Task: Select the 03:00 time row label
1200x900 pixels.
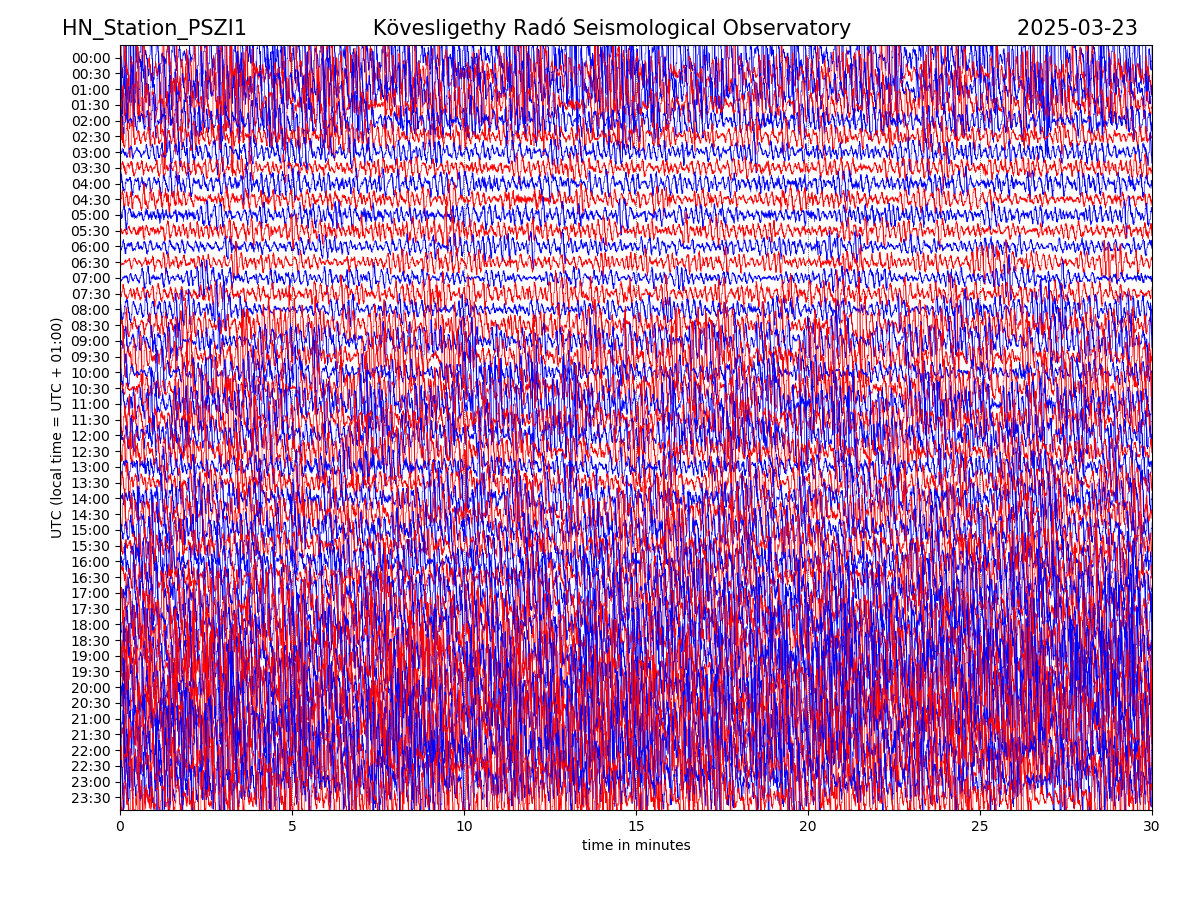Action: click(90, 153)
